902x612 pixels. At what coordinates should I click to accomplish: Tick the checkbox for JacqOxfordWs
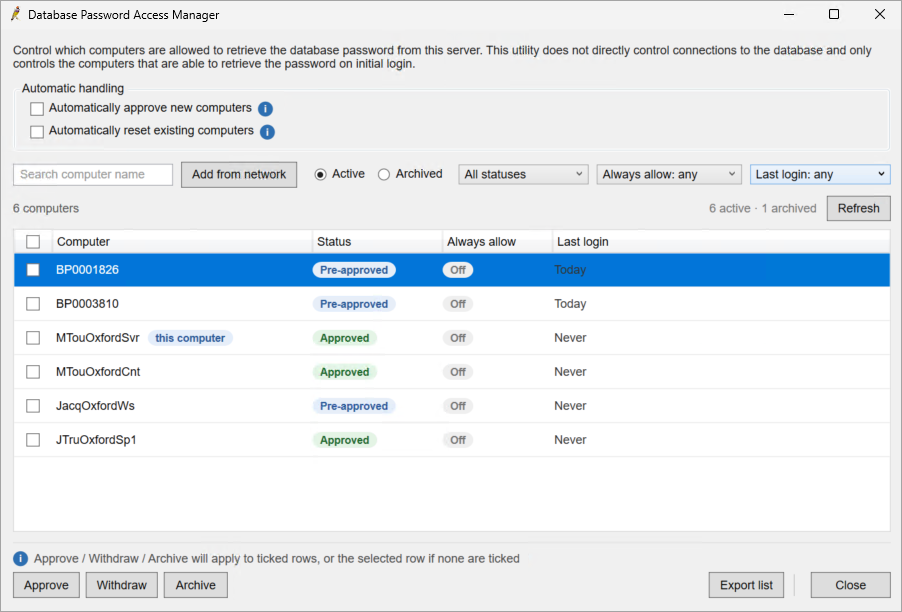click(33, 406)
